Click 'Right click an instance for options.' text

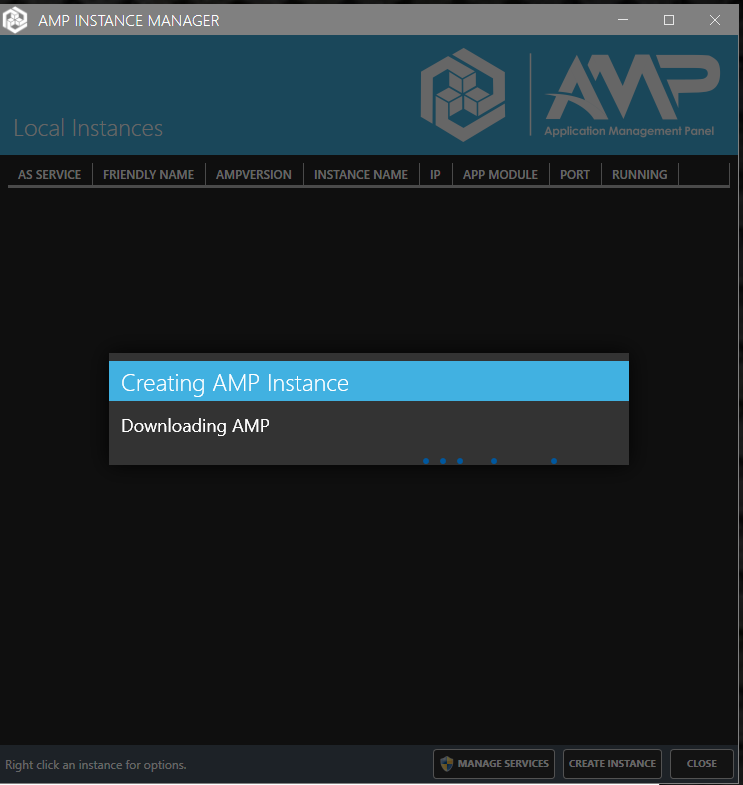[96, 764]
